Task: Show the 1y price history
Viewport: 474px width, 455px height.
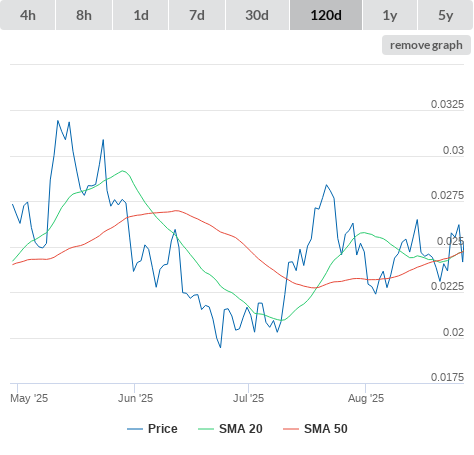Action: (390, 15)
